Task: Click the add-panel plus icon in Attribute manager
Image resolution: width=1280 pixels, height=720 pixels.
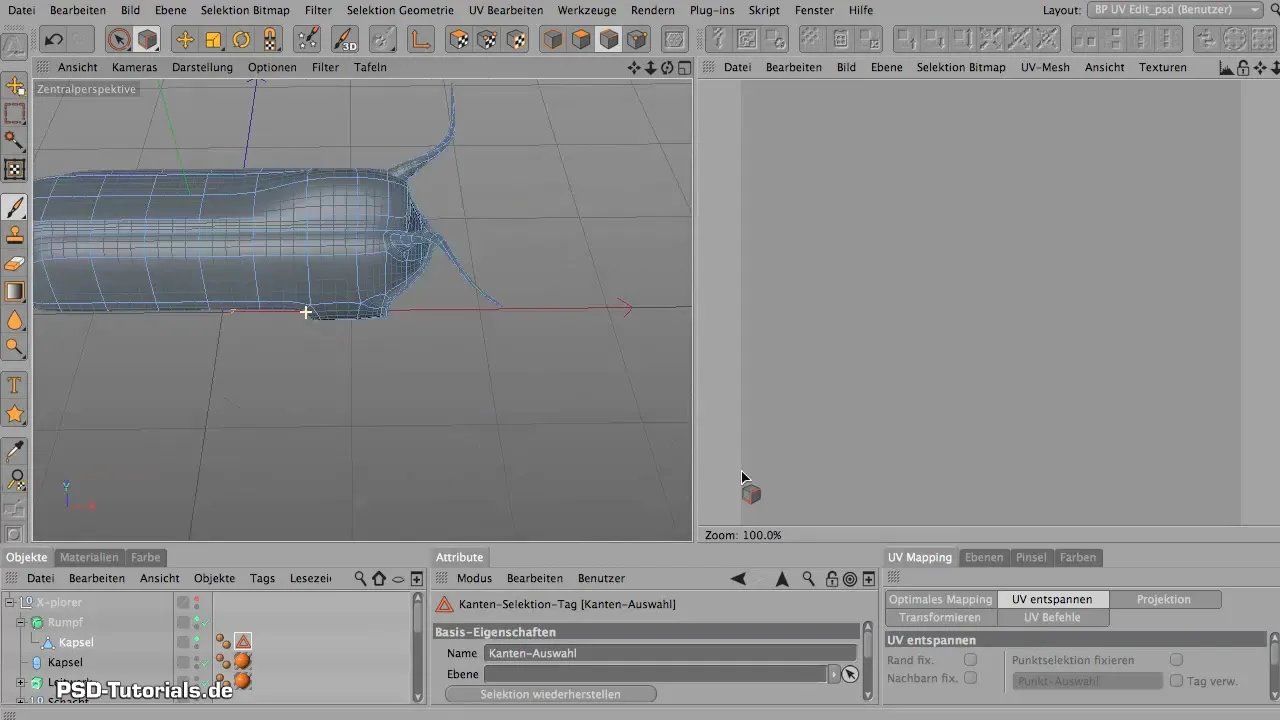Action: tap(869, 578)
